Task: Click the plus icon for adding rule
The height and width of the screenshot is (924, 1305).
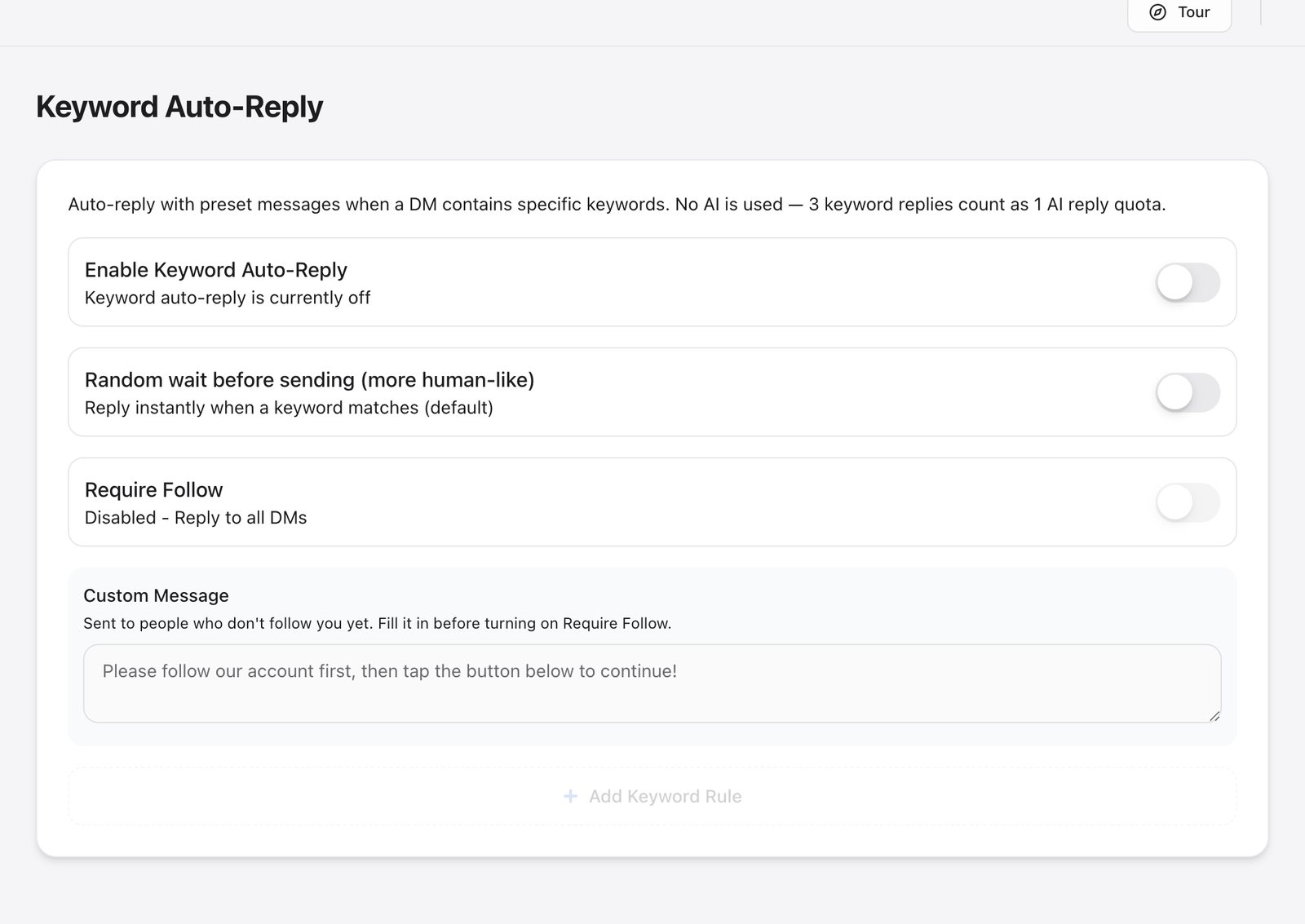Action: 571,796
